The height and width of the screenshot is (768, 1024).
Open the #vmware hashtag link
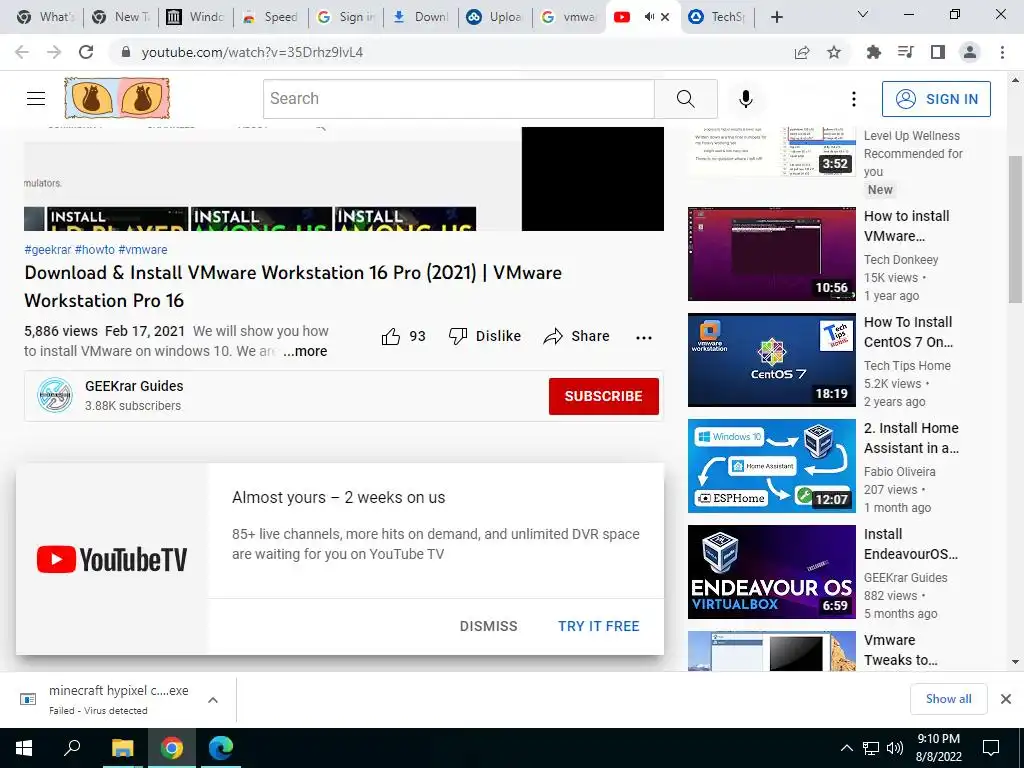click(142, 249)
